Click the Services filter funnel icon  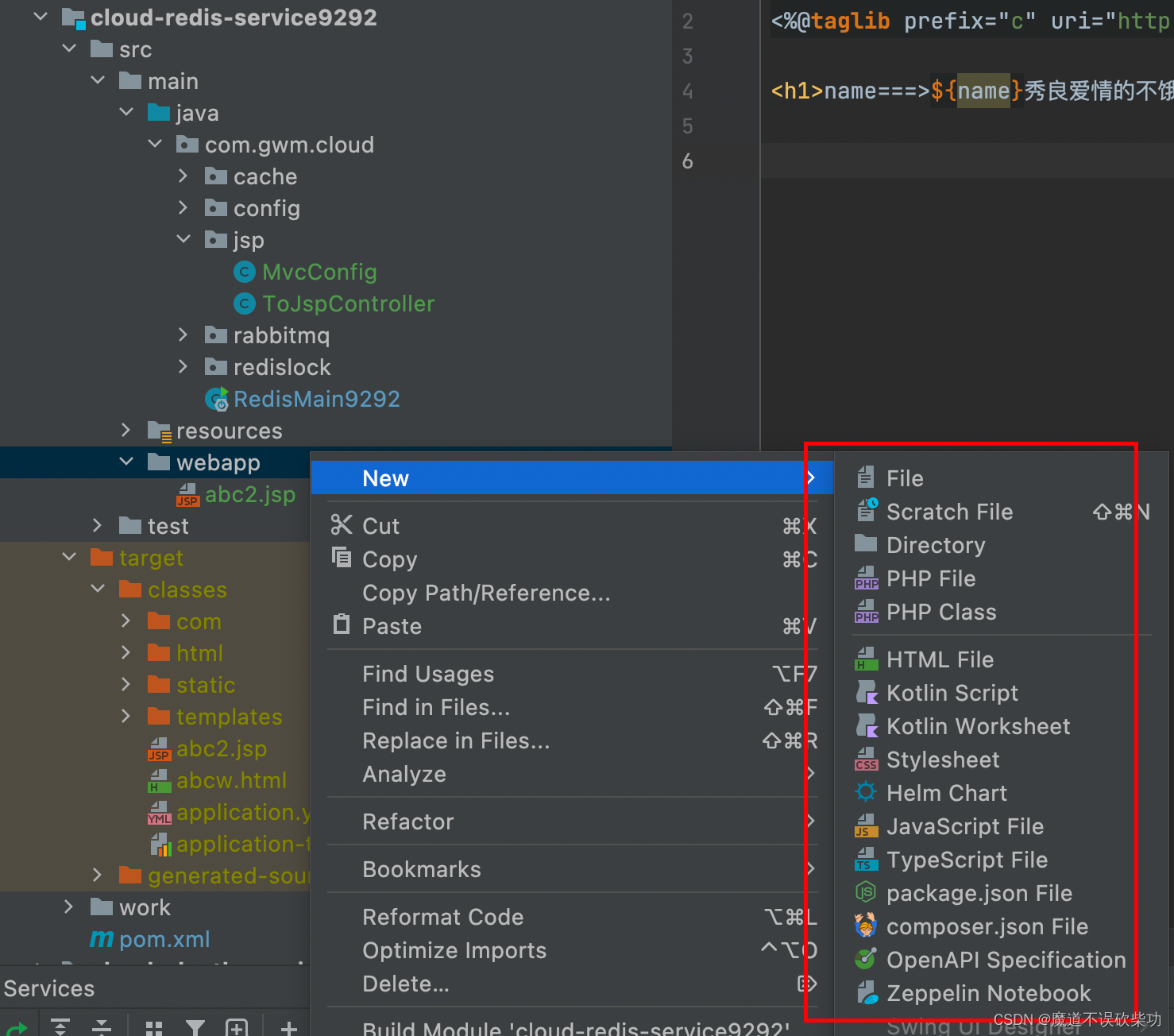[195, 1027]
